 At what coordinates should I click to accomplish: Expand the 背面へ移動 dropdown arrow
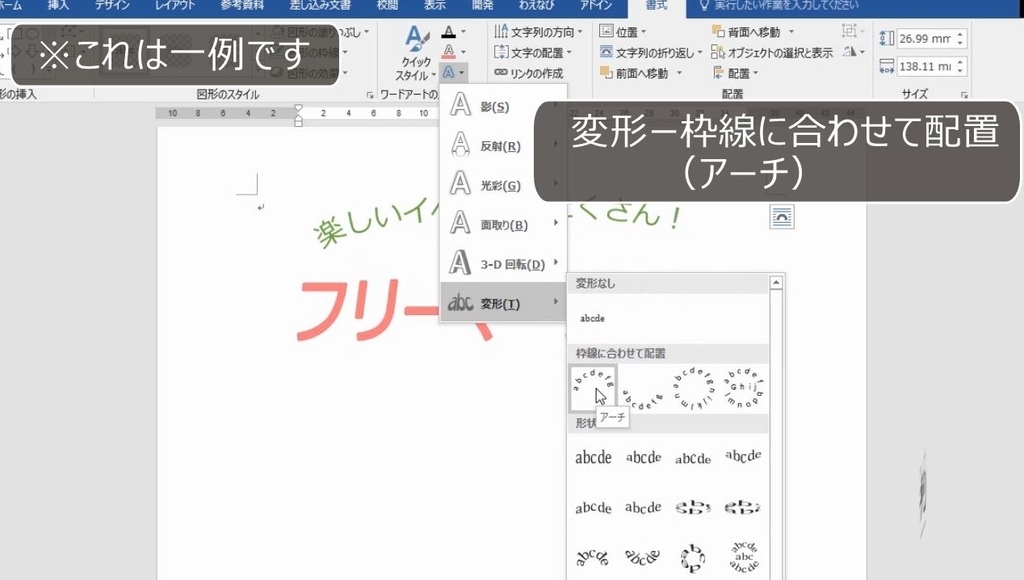792,31
